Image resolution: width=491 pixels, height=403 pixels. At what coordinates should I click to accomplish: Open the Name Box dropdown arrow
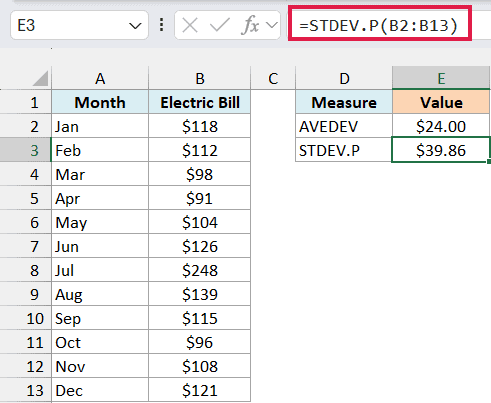click(135, 26)
